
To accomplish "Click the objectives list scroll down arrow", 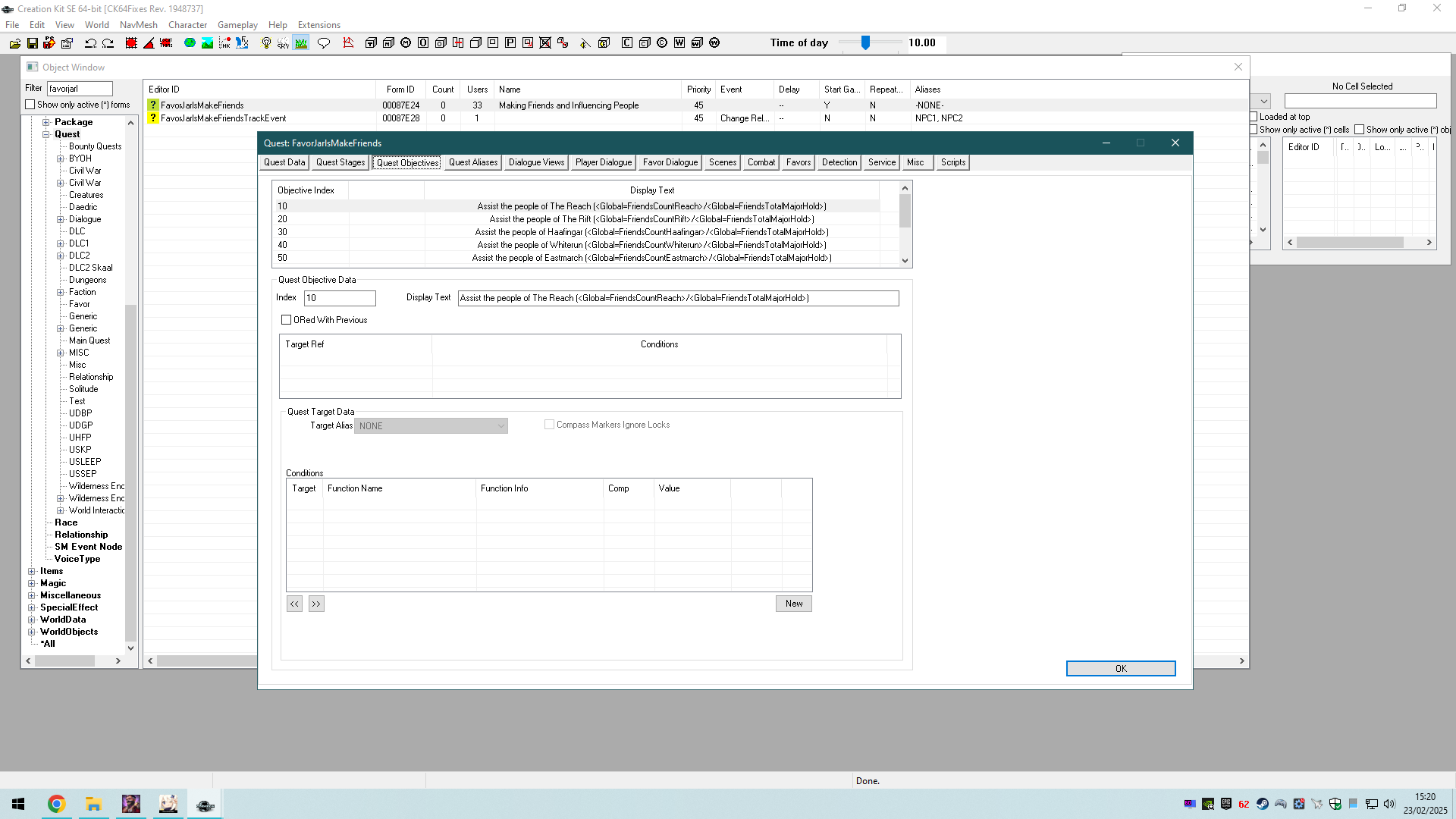I will 905,260.
